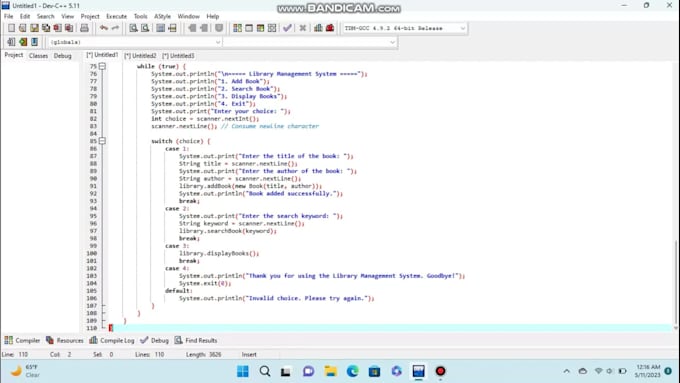Click the Open file toolbar icon
Image resolution: width=680 pixels, height=383 pixels.
pos(23,28)
